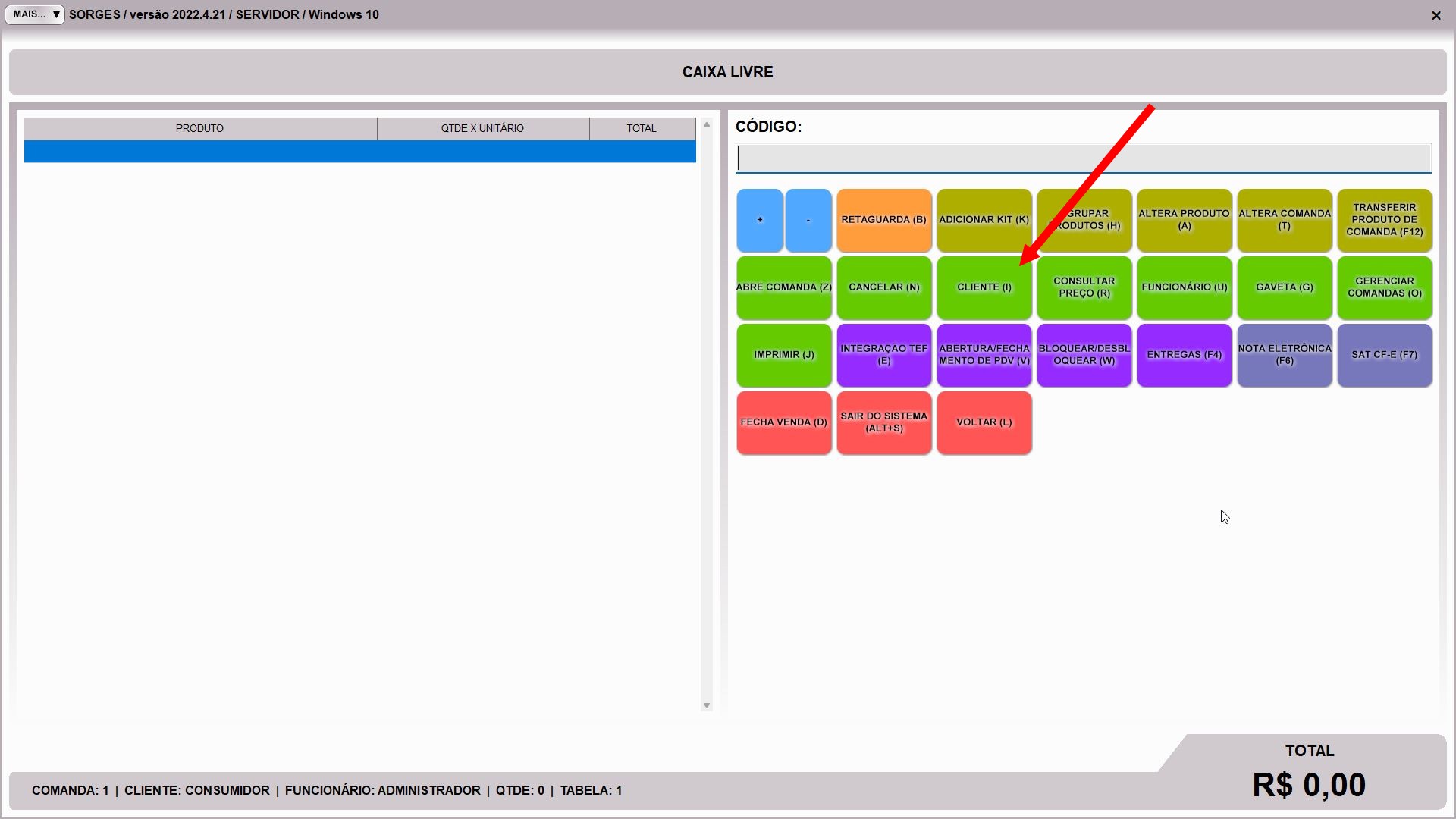
Task: Open CONSULTAR PREÇO (R)
Action: pos(1084,287)
